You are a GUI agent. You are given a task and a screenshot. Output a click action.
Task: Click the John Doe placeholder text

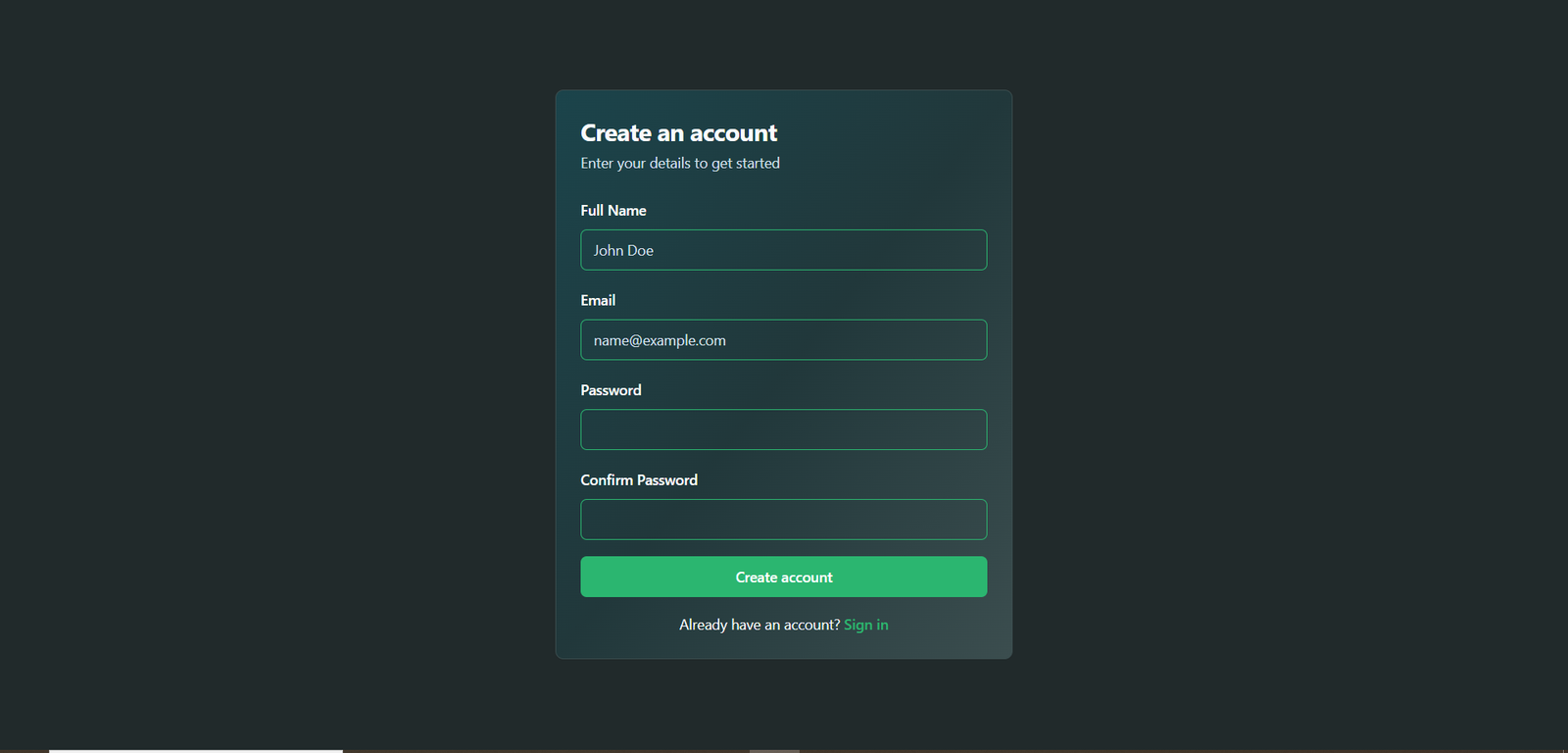[x=623, y=251]
